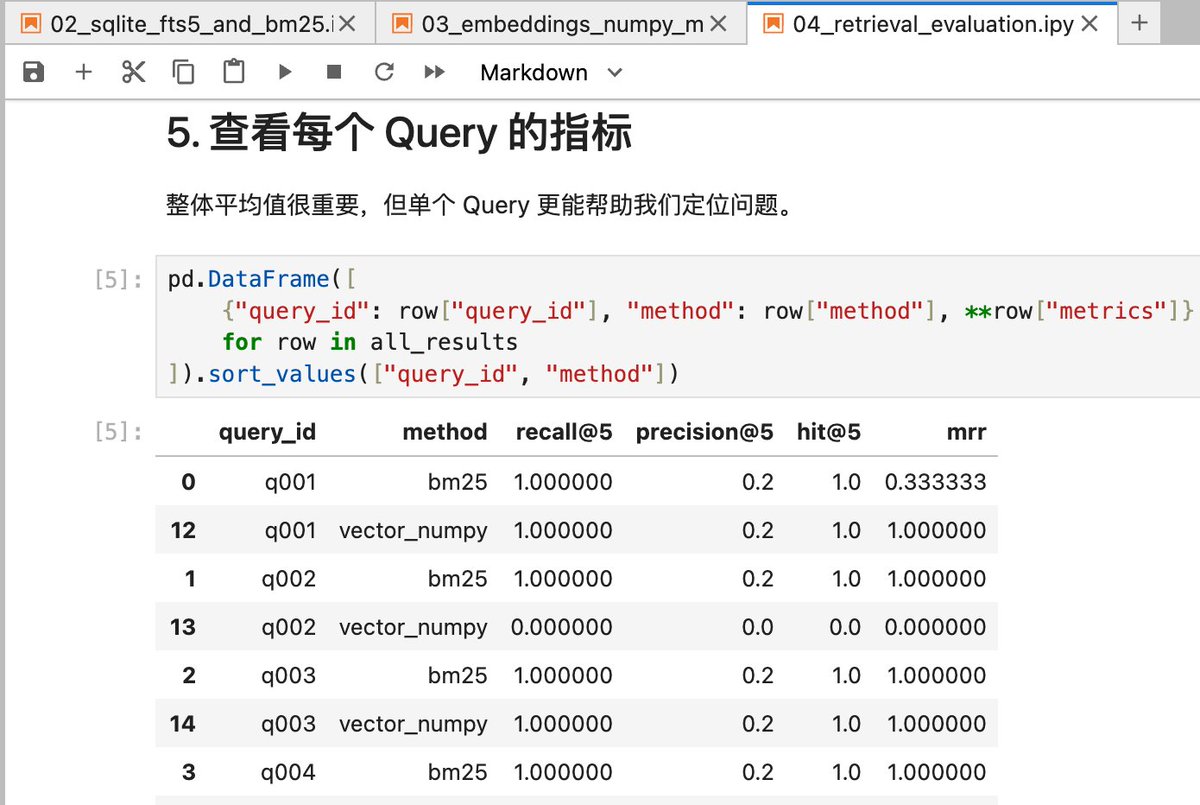The width and height of the screenshot is (1200, 805).
Task: Click the mrr column header
Action: 965,432
